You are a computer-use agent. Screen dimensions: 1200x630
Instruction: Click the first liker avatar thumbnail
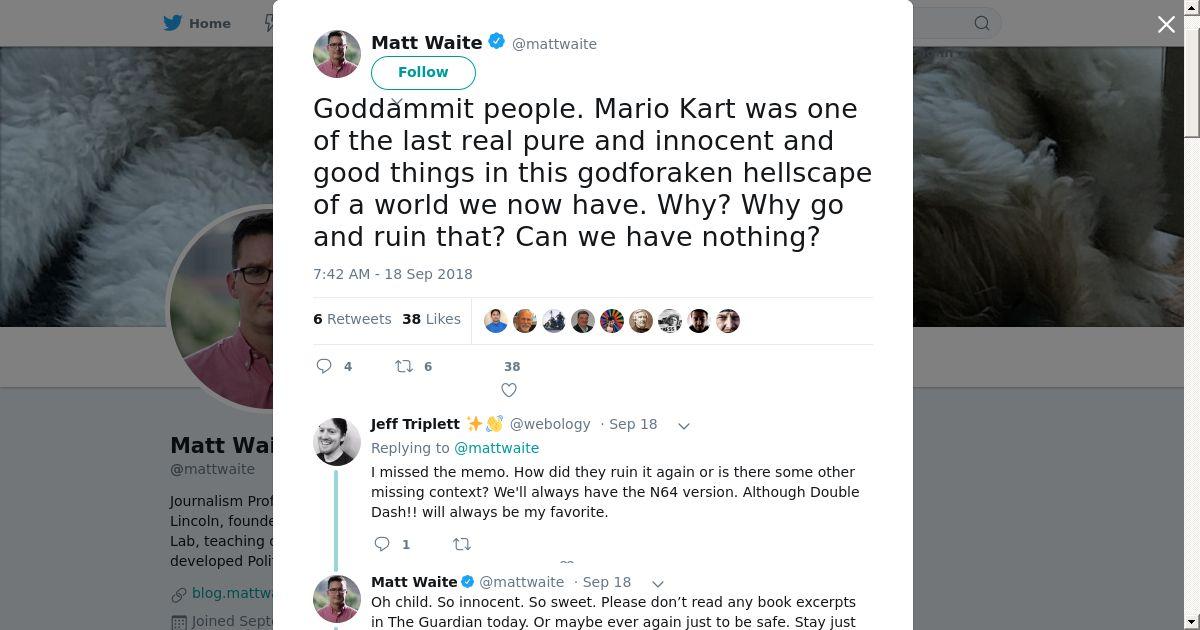[x=496, y=321]
